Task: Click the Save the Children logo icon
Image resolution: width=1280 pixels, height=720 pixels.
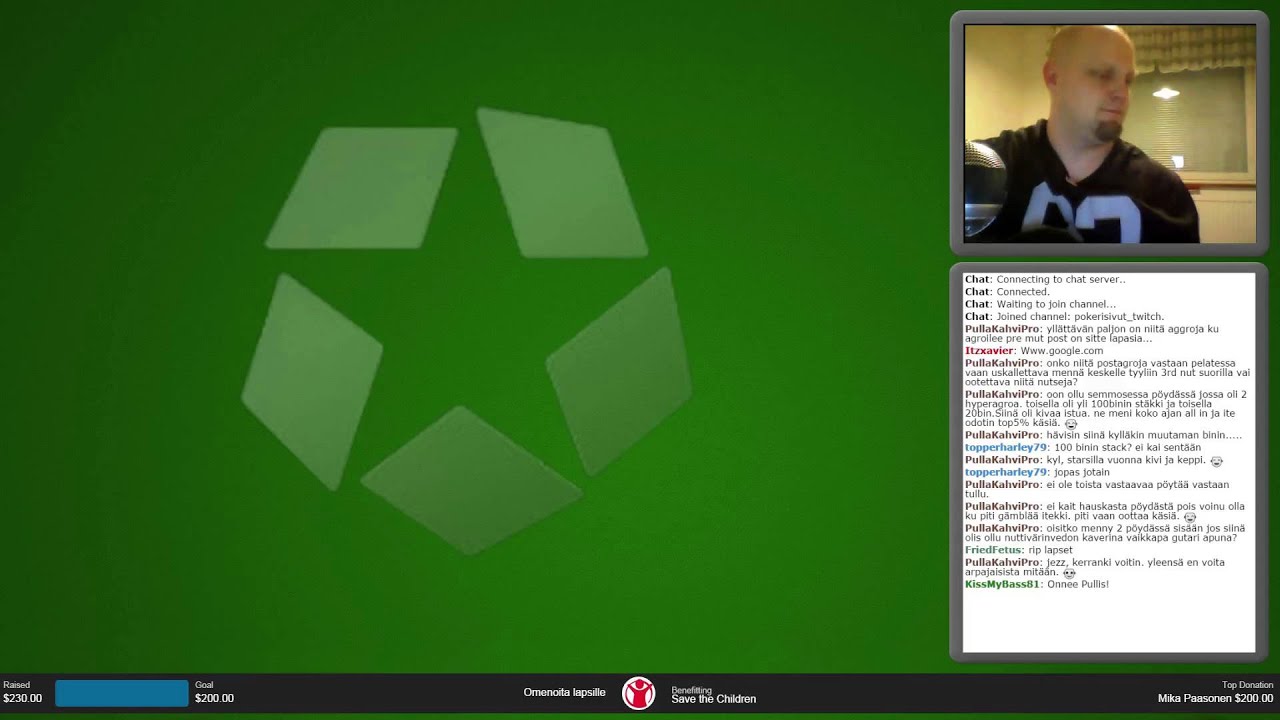Action: [x=639, y=693]
